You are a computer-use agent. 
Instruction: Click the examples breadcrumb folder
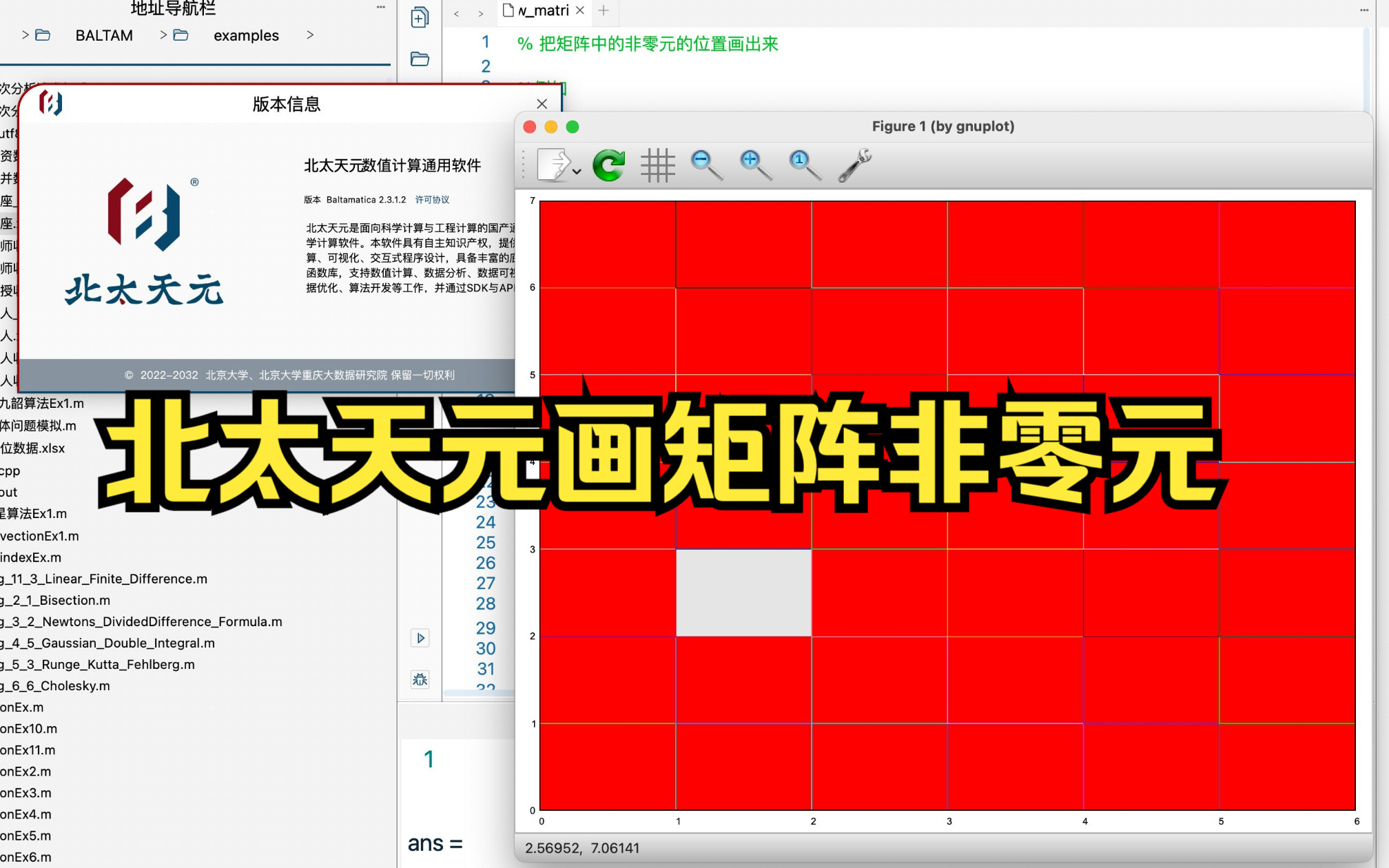[246, 35]
